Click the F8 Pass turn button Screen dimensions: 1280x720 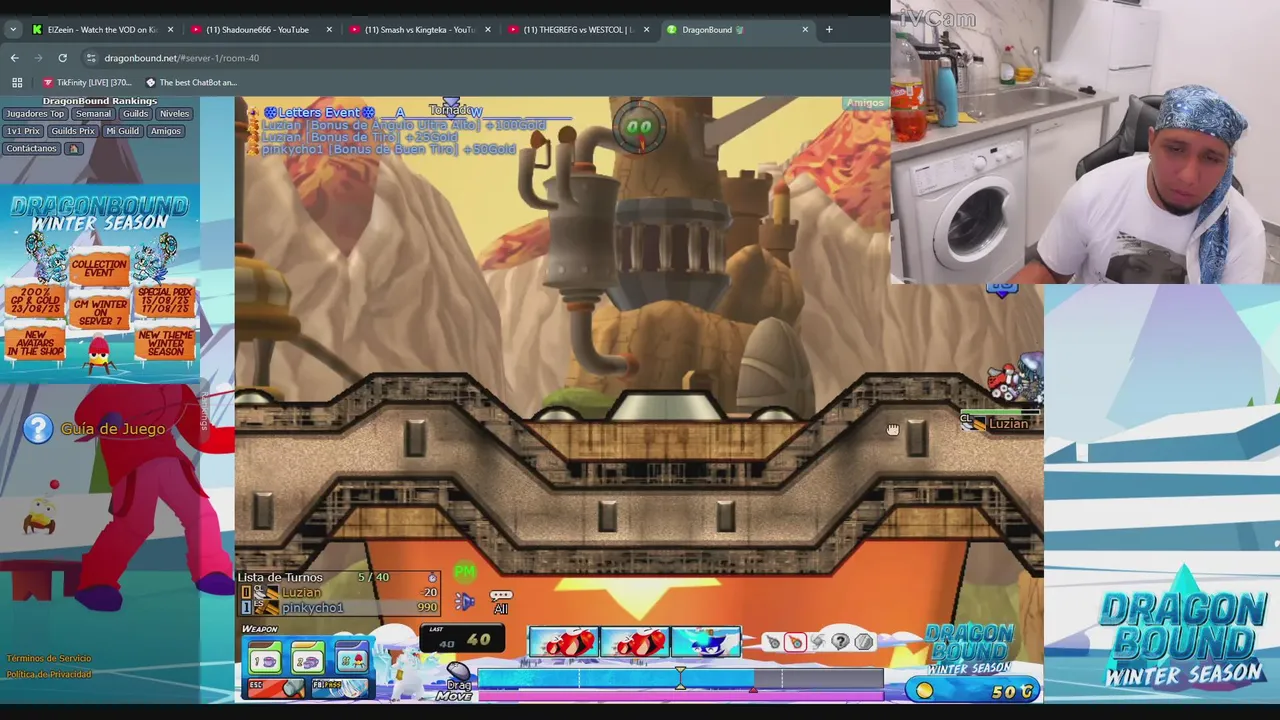point(340,688)
